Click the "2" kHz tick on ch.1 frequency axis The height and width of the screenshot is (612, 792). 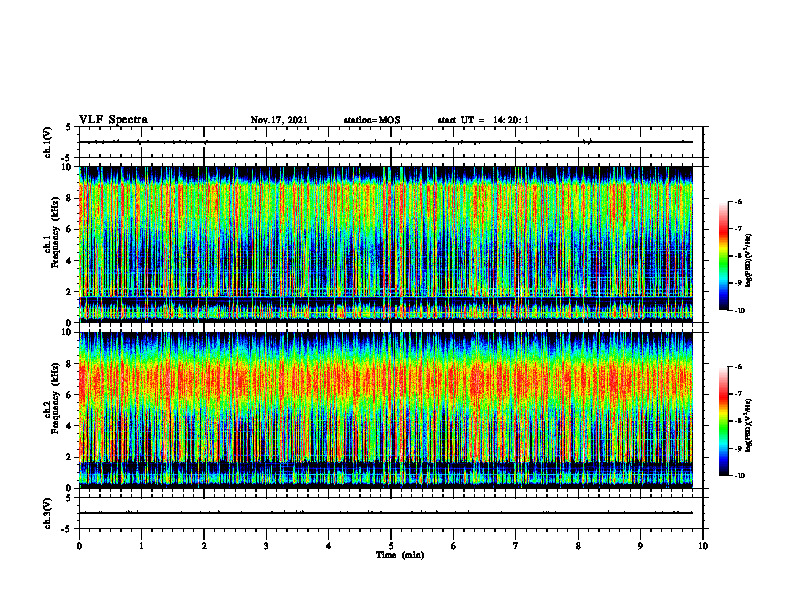[70, 292]
